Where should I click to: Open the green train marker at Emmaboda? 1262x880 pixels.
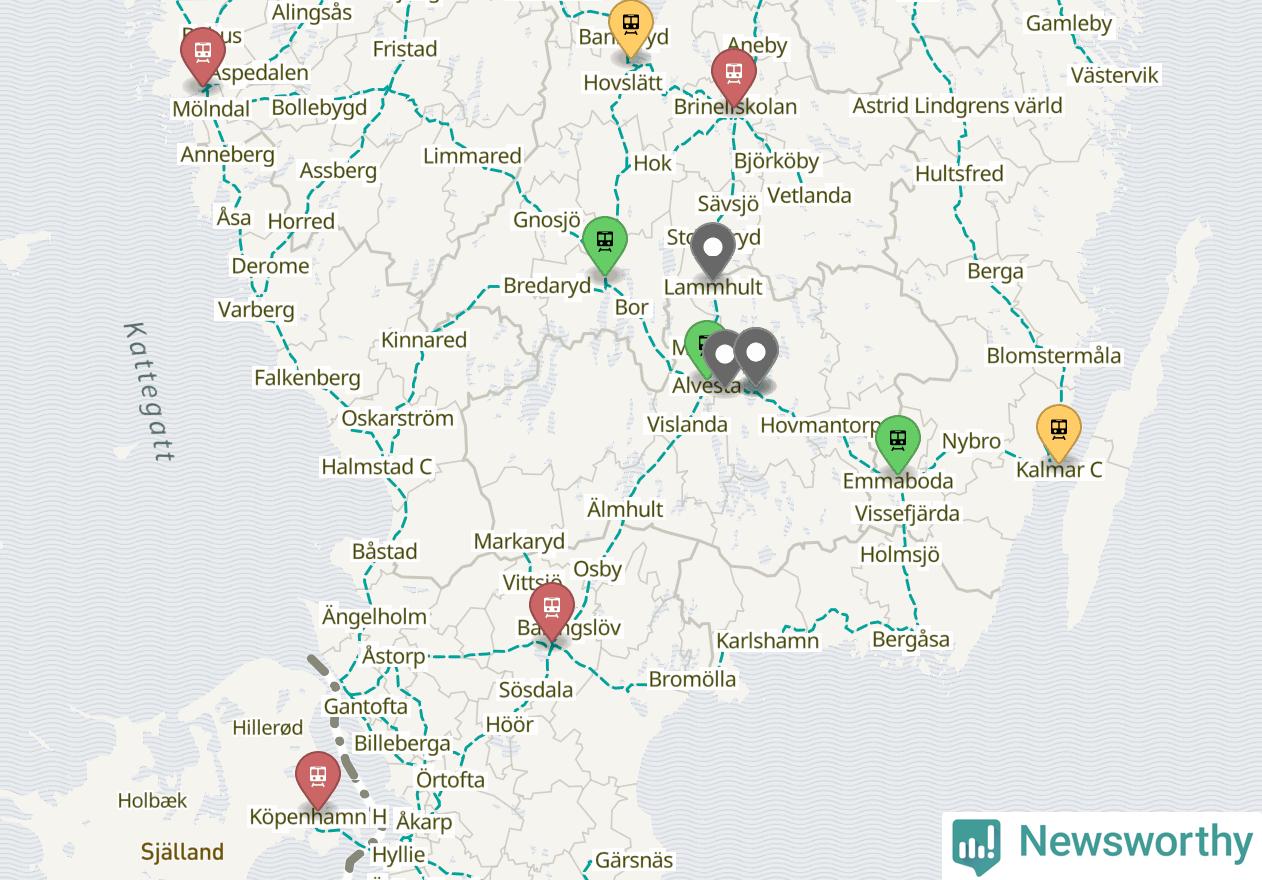(898, 442)
